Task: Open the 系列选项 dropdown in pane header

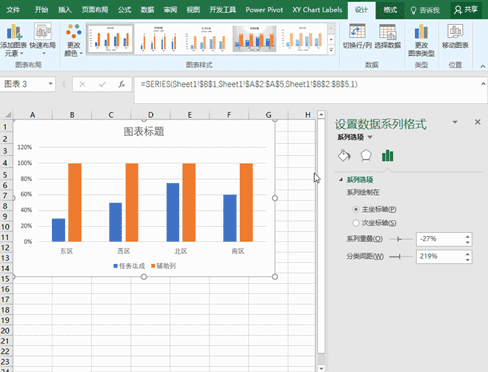Action: (370, 137)
